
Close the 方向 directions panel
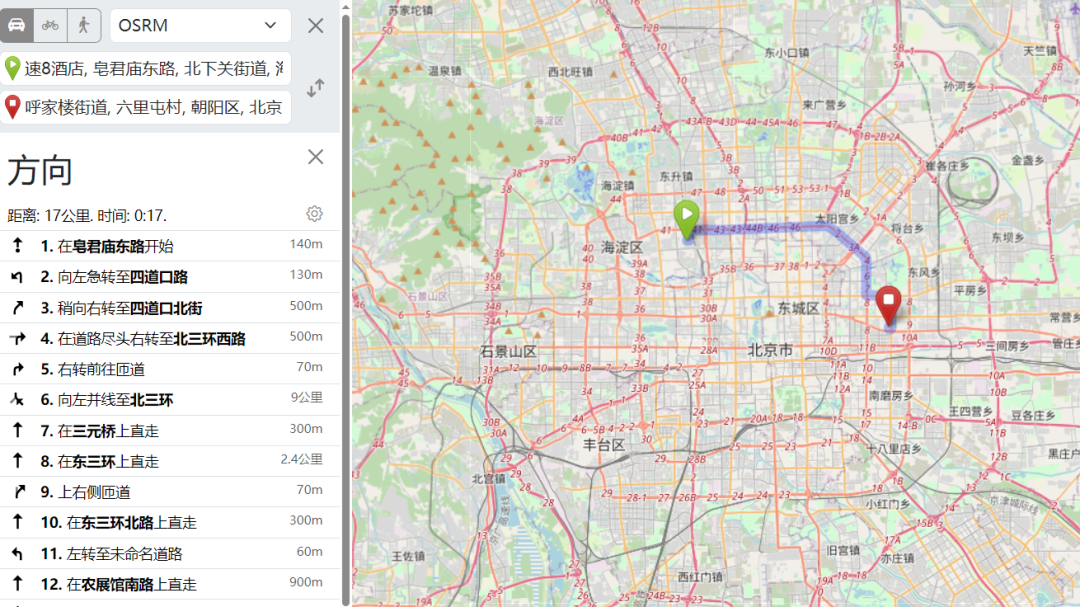click(315, 157)
